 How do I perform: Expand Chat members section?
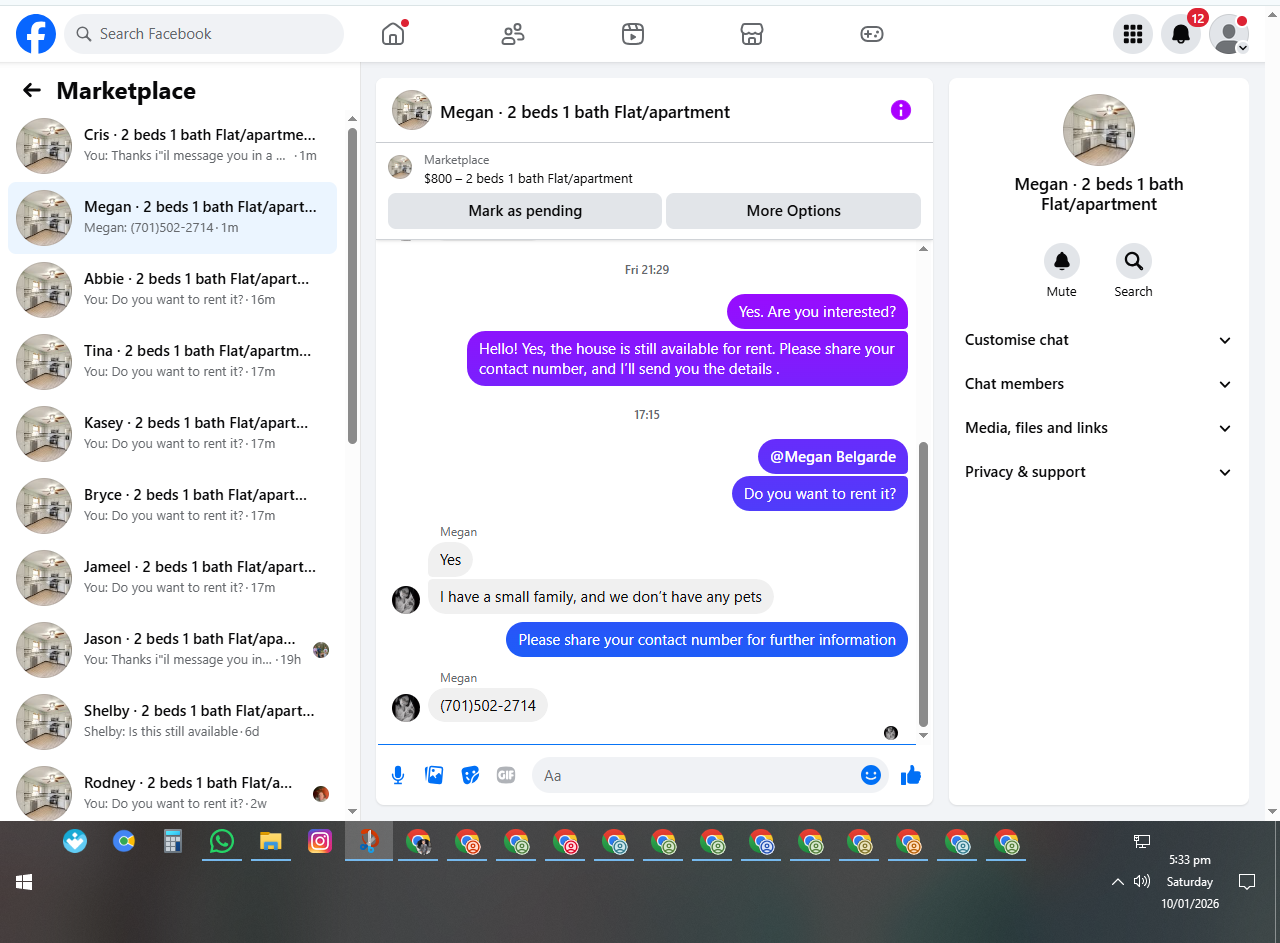pyautogui.click(x=1098, y=384)
